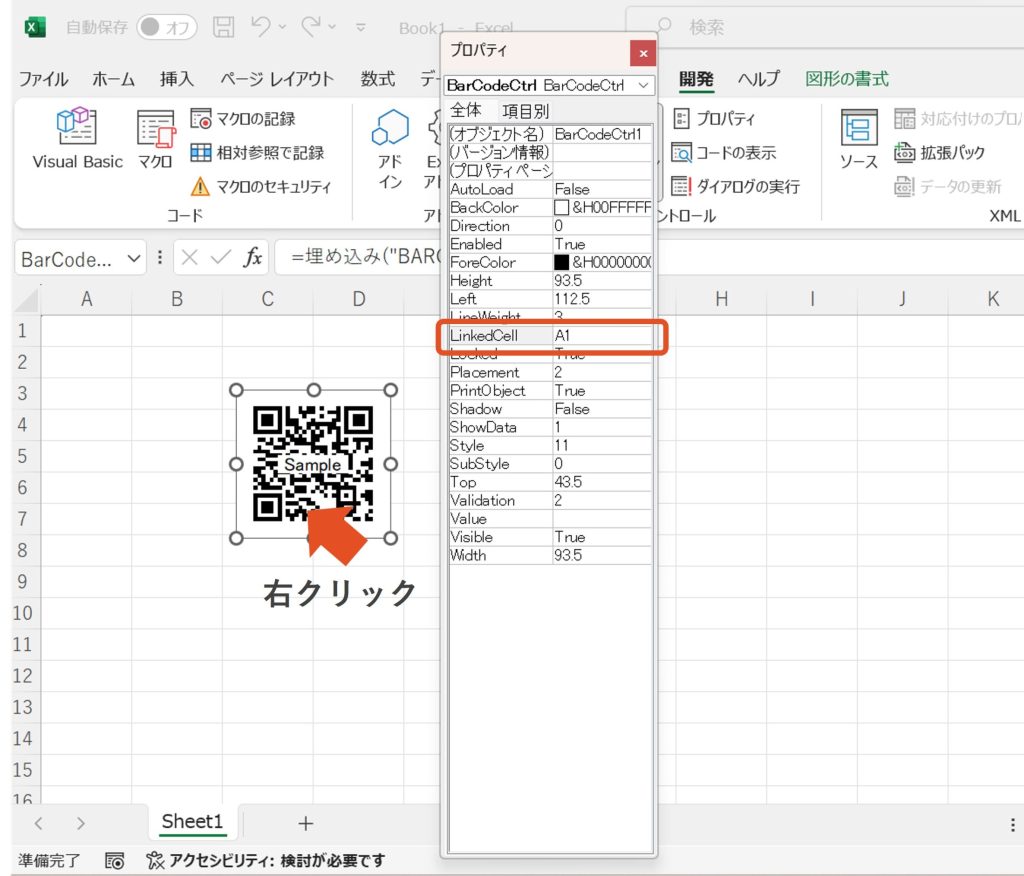Select the 全体 tab in properties
This screenshot has width=1024, height=876.
point(466,110)
